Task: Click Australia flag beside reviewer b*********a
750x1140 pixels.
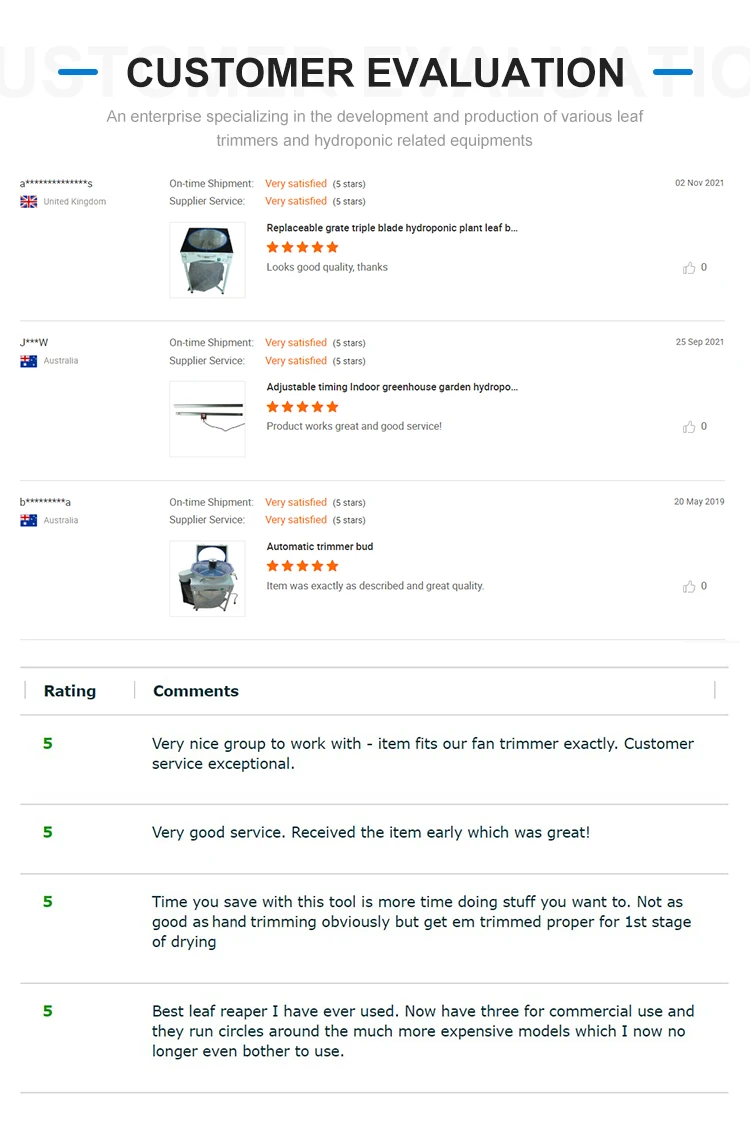Action: 29,520
